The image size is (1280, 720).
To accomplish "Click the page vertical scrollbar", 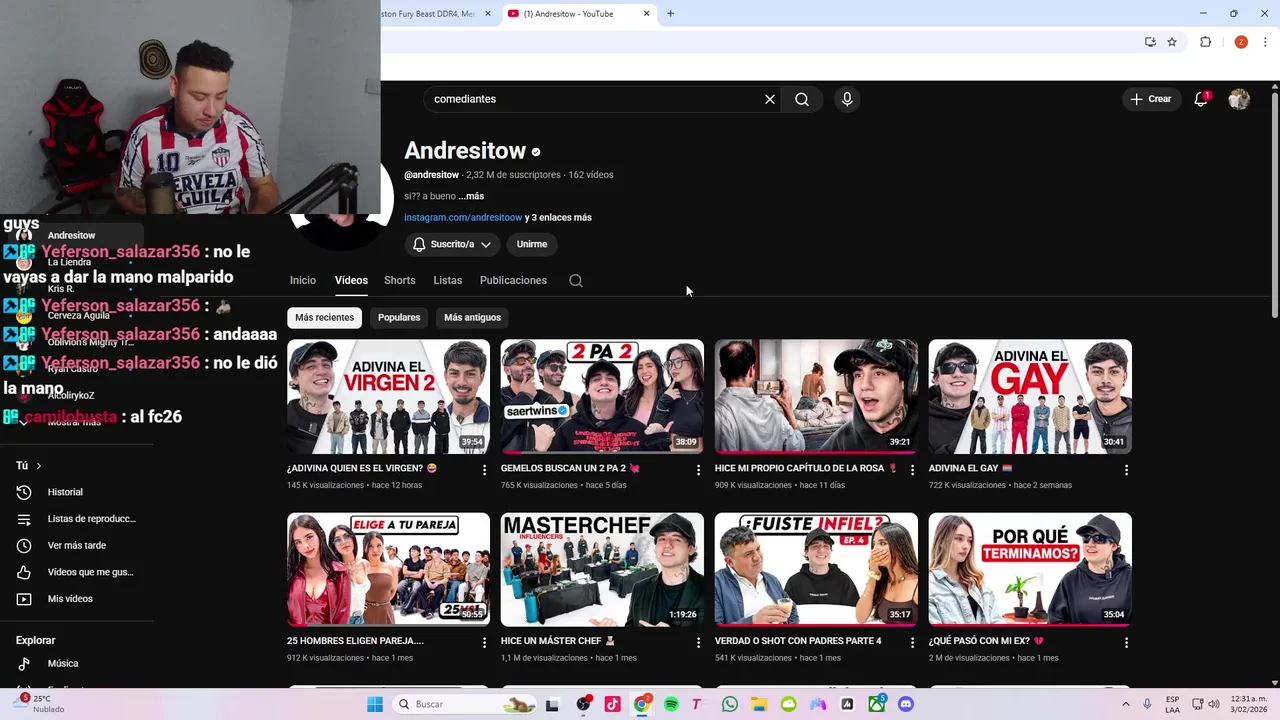I will [x=1274, y=205].
